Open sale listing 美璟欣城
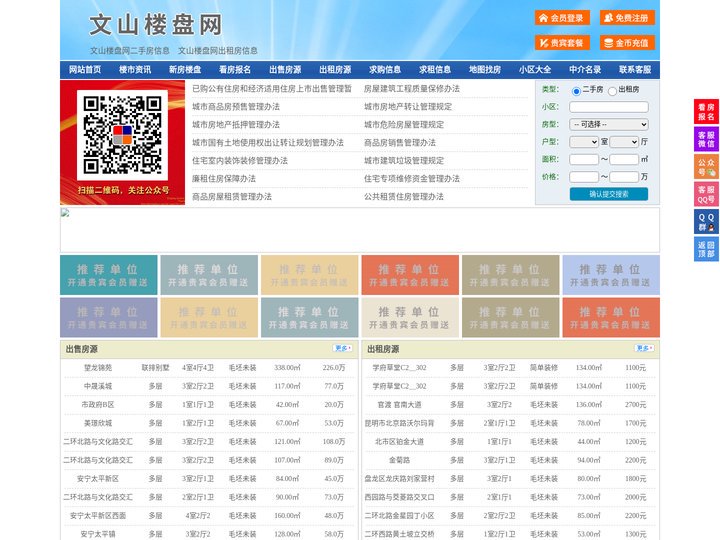 click(x=98, y=423)
